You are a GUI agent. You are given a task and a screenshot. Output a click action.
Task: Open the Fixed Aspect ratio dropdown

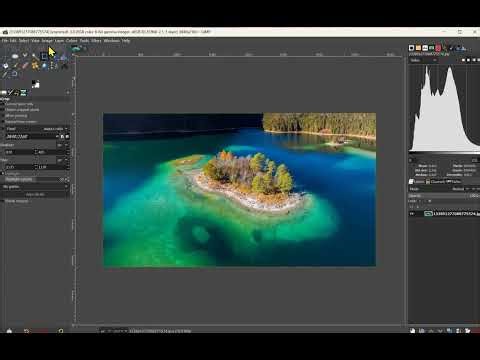tap(55, 129)
